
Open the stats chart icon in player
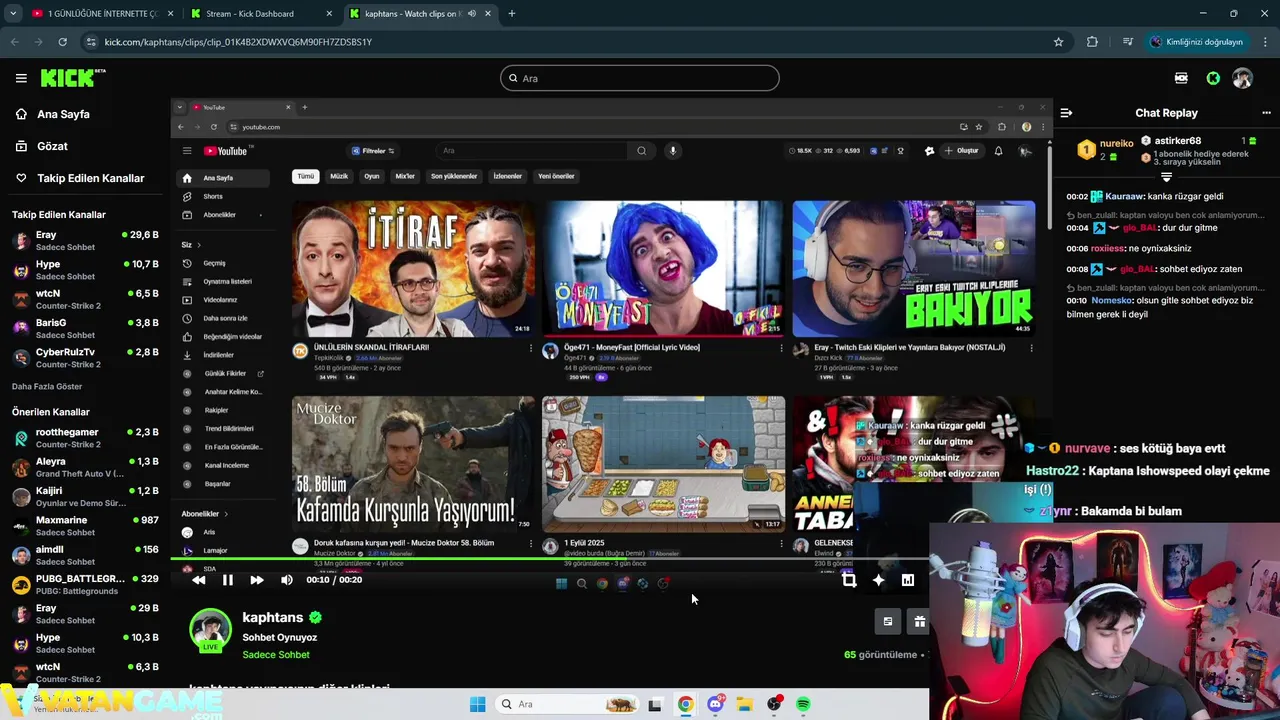(x=907, y=580)
